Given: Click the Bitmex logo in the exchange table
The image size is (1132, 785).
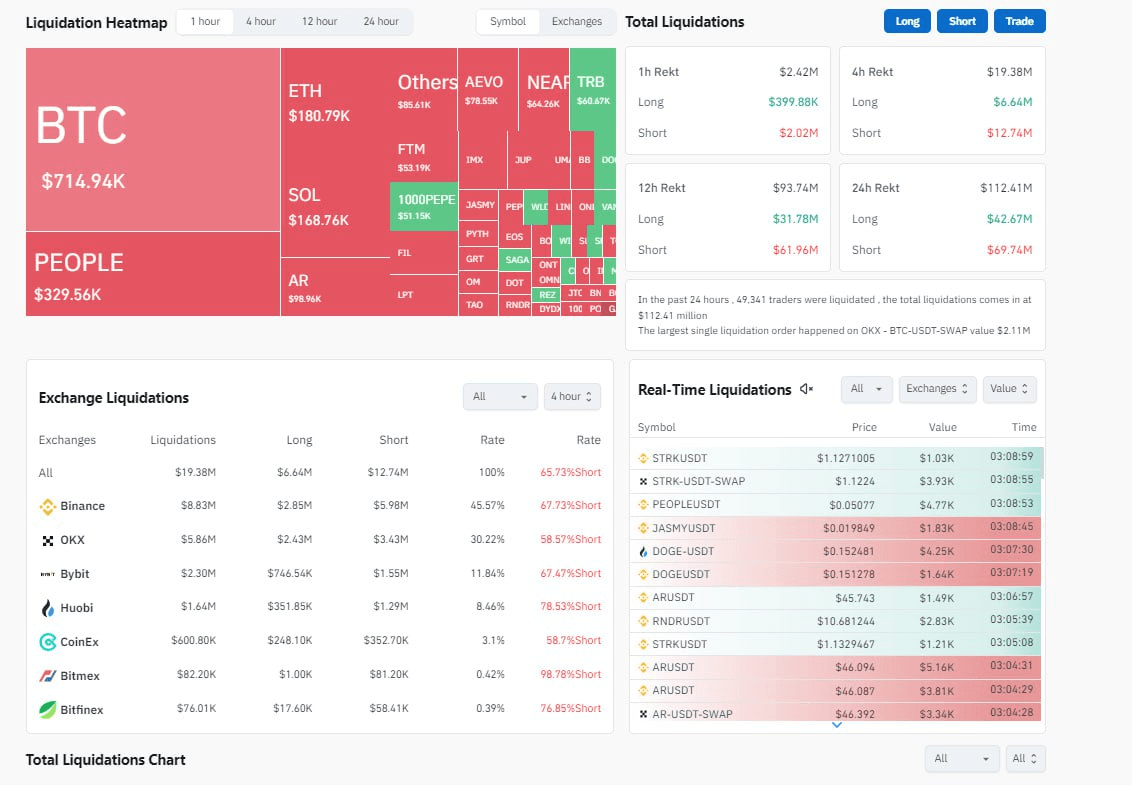Looking at the screenshot, I should [48, 676].
